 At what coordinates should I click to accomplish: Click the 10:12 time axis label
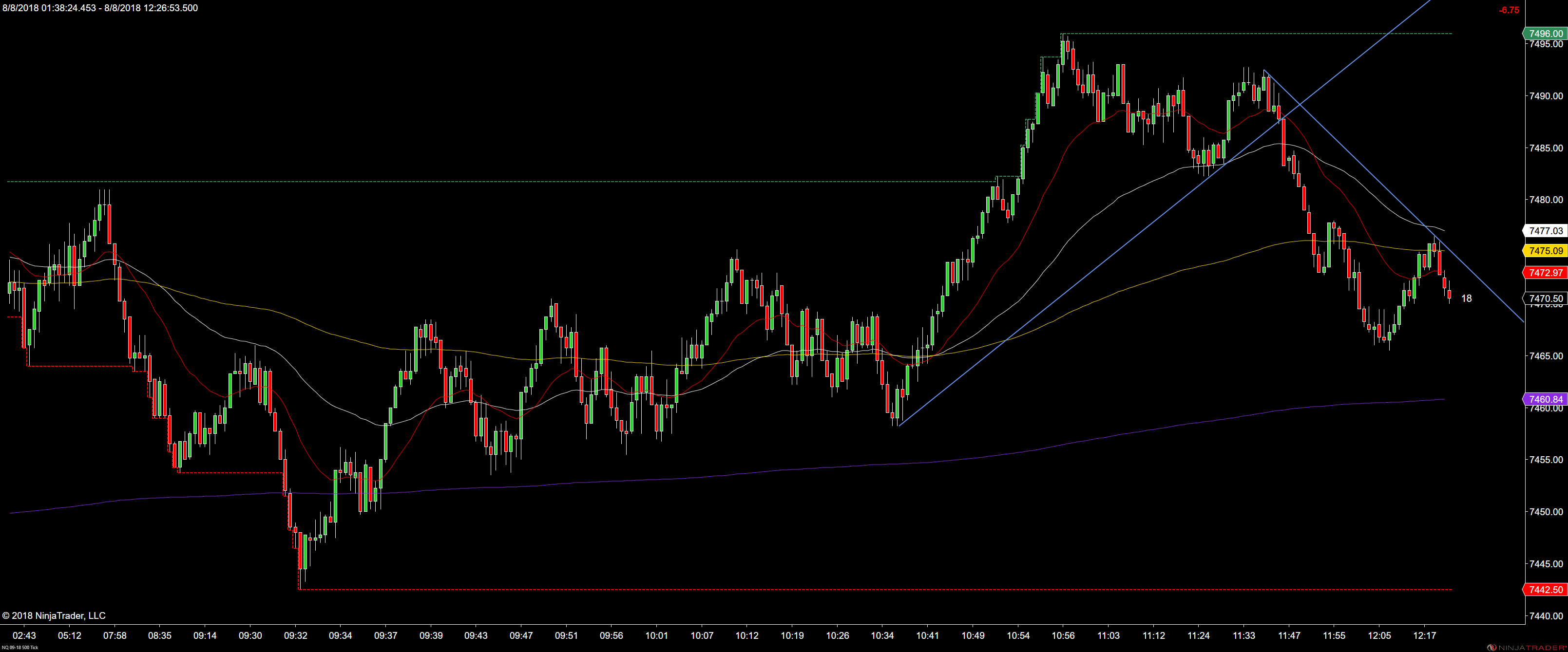pyautogui.click(x=747, y=635)
